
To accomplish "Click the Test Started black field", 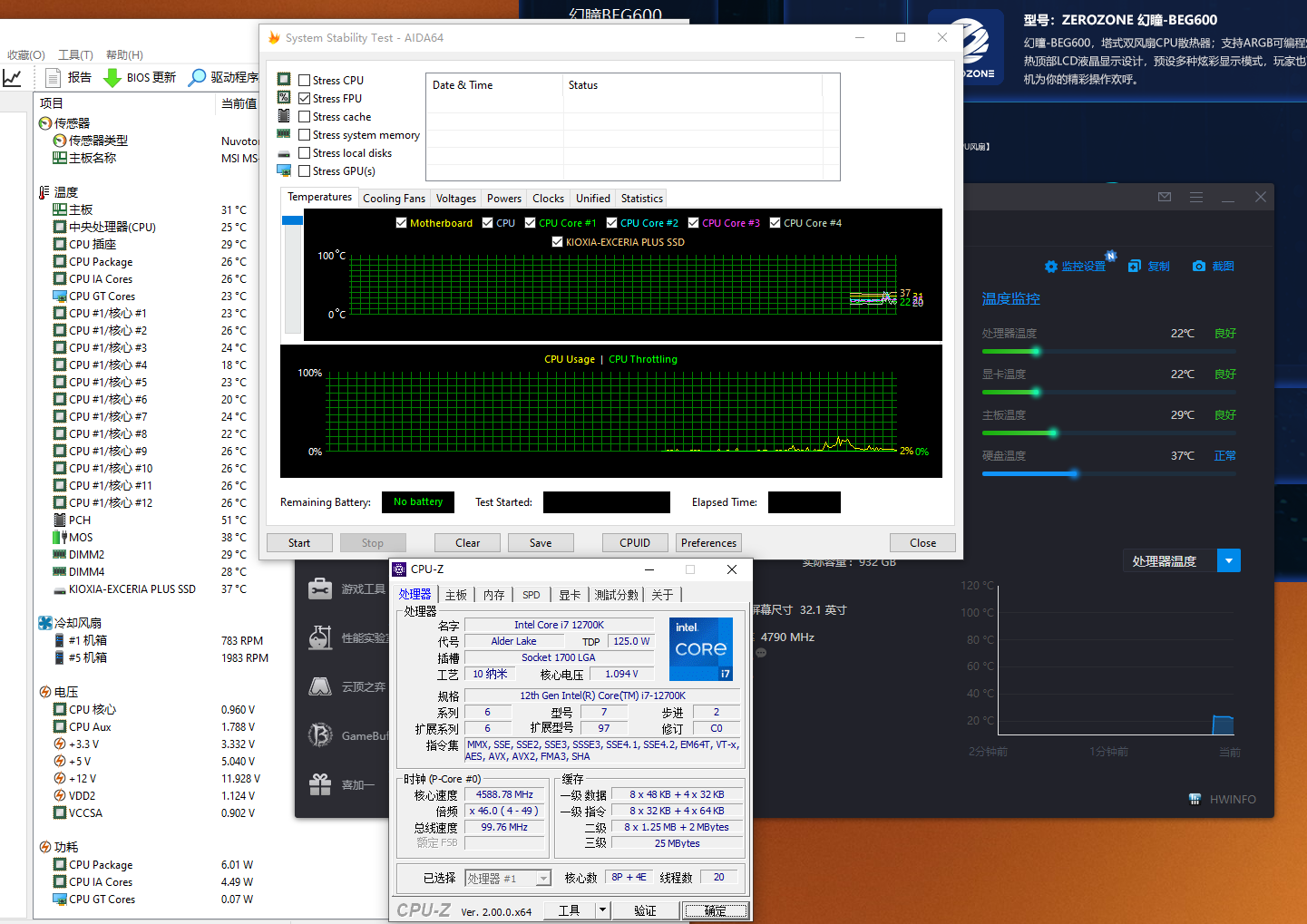I will 607,502.
